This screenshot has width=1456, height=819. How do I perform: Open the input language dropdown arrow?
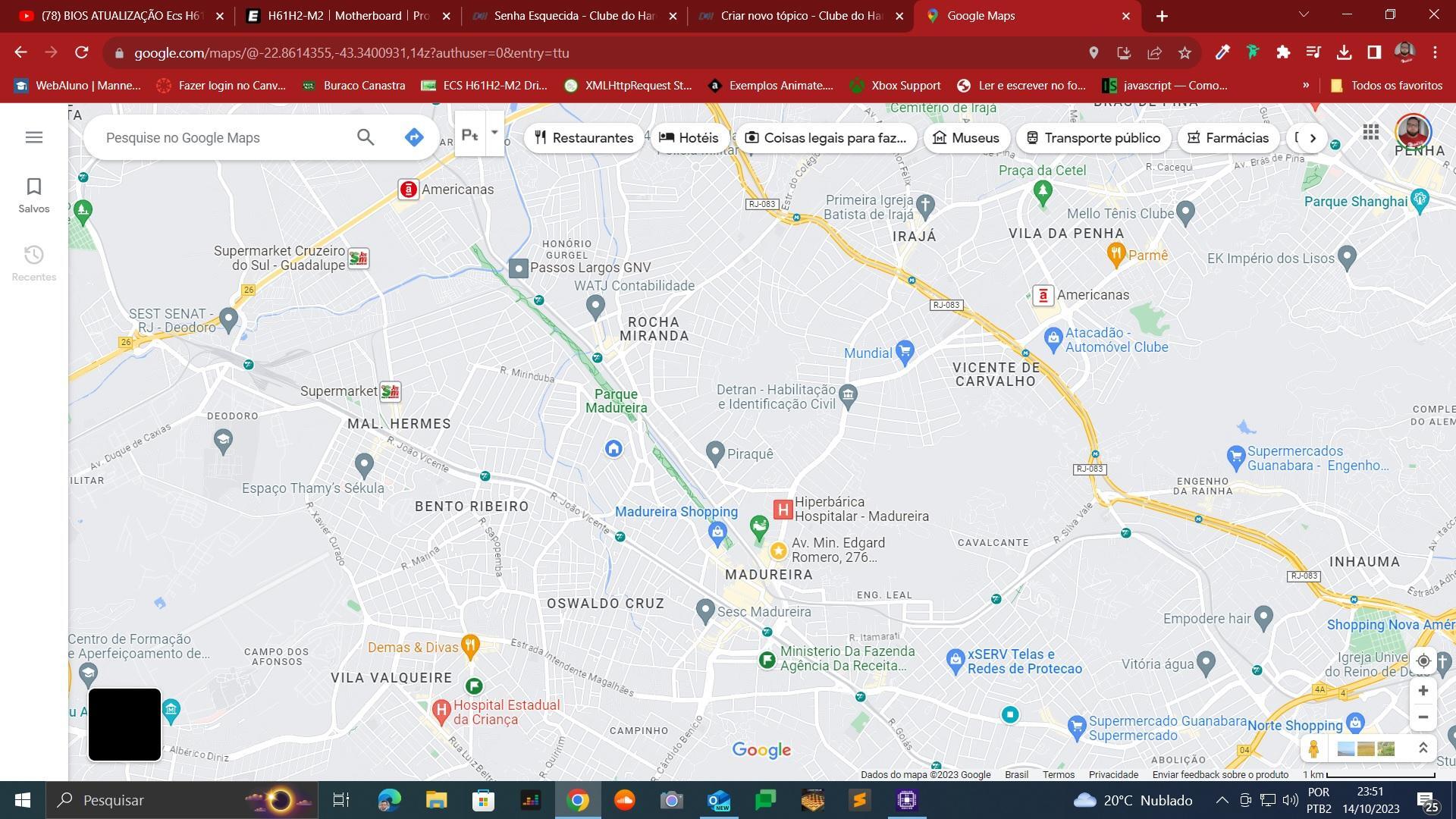click(494, 133)
